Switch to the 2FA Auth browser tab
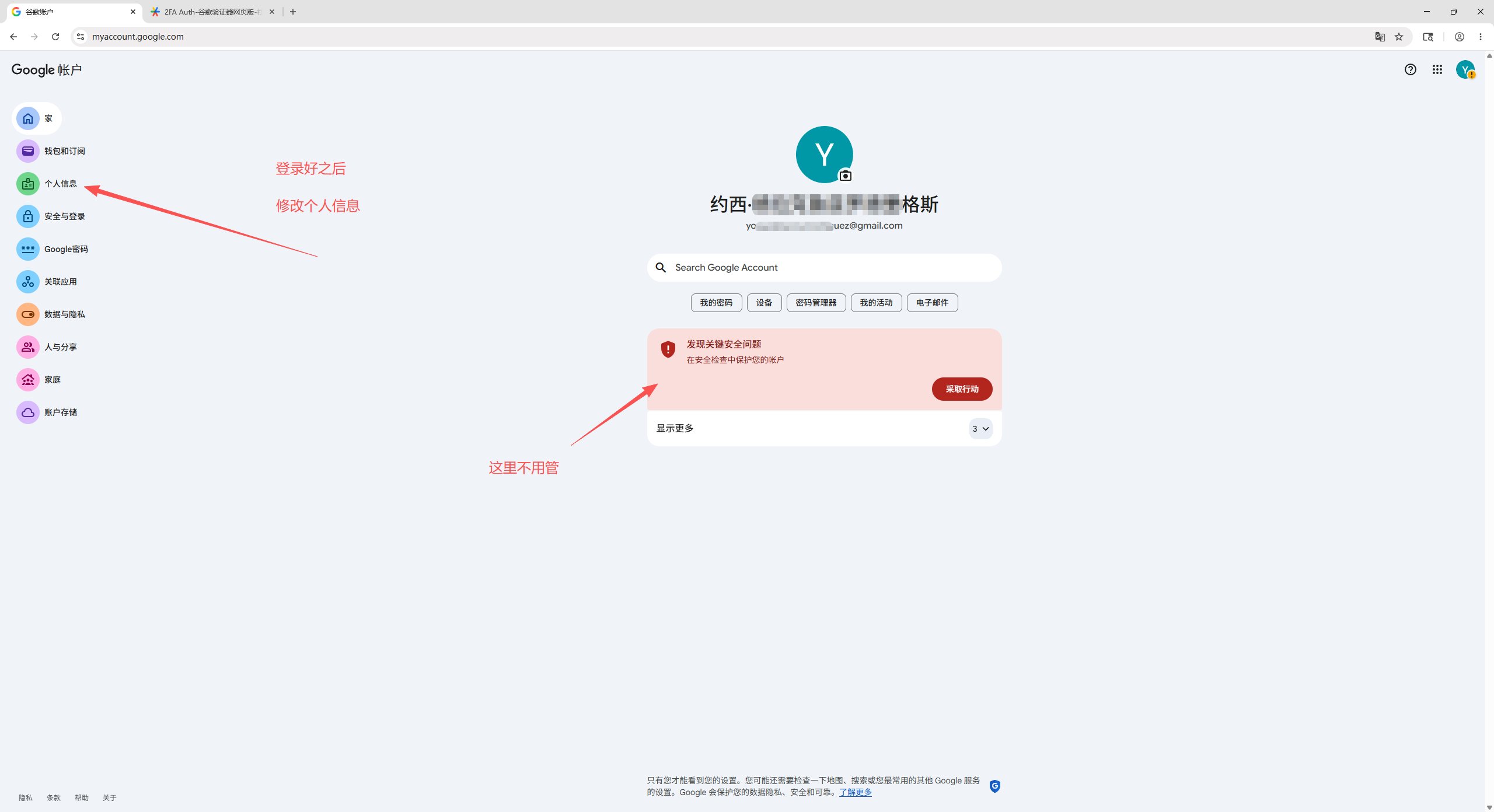Image resolution: width=1494 pixels, height=812 pixels. 213,12
